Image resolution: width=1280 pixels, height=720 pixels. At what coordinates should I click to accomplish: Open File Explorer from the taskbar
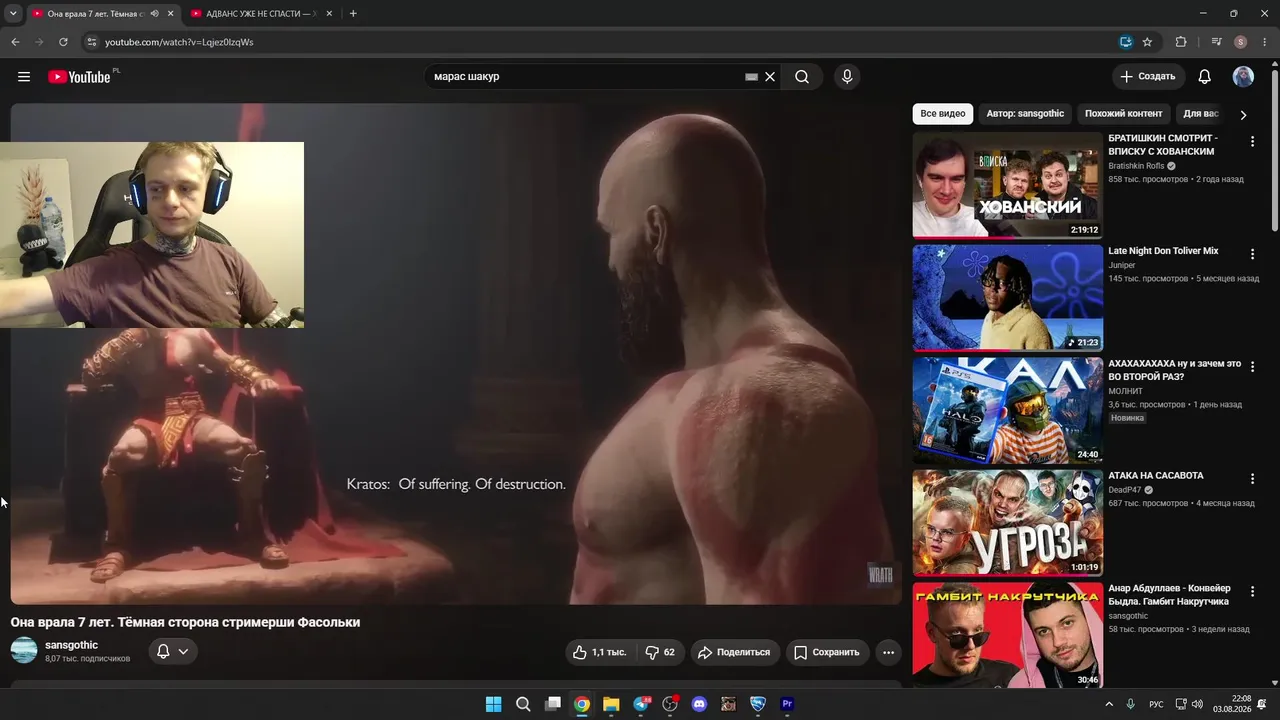click(x=611, y=704)
